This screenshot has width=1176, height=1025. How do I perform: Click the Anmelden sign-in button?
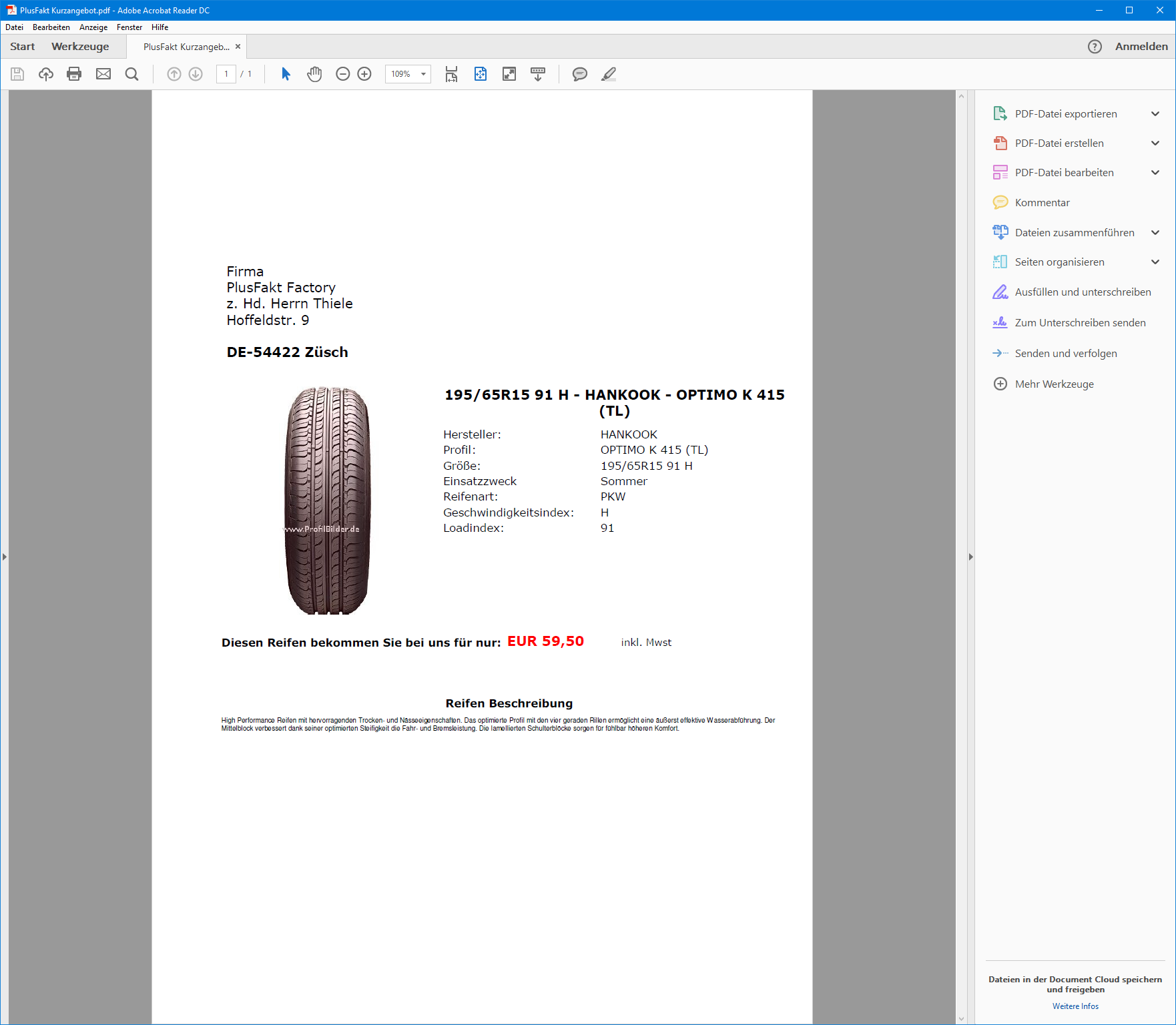coord(1141,47)
